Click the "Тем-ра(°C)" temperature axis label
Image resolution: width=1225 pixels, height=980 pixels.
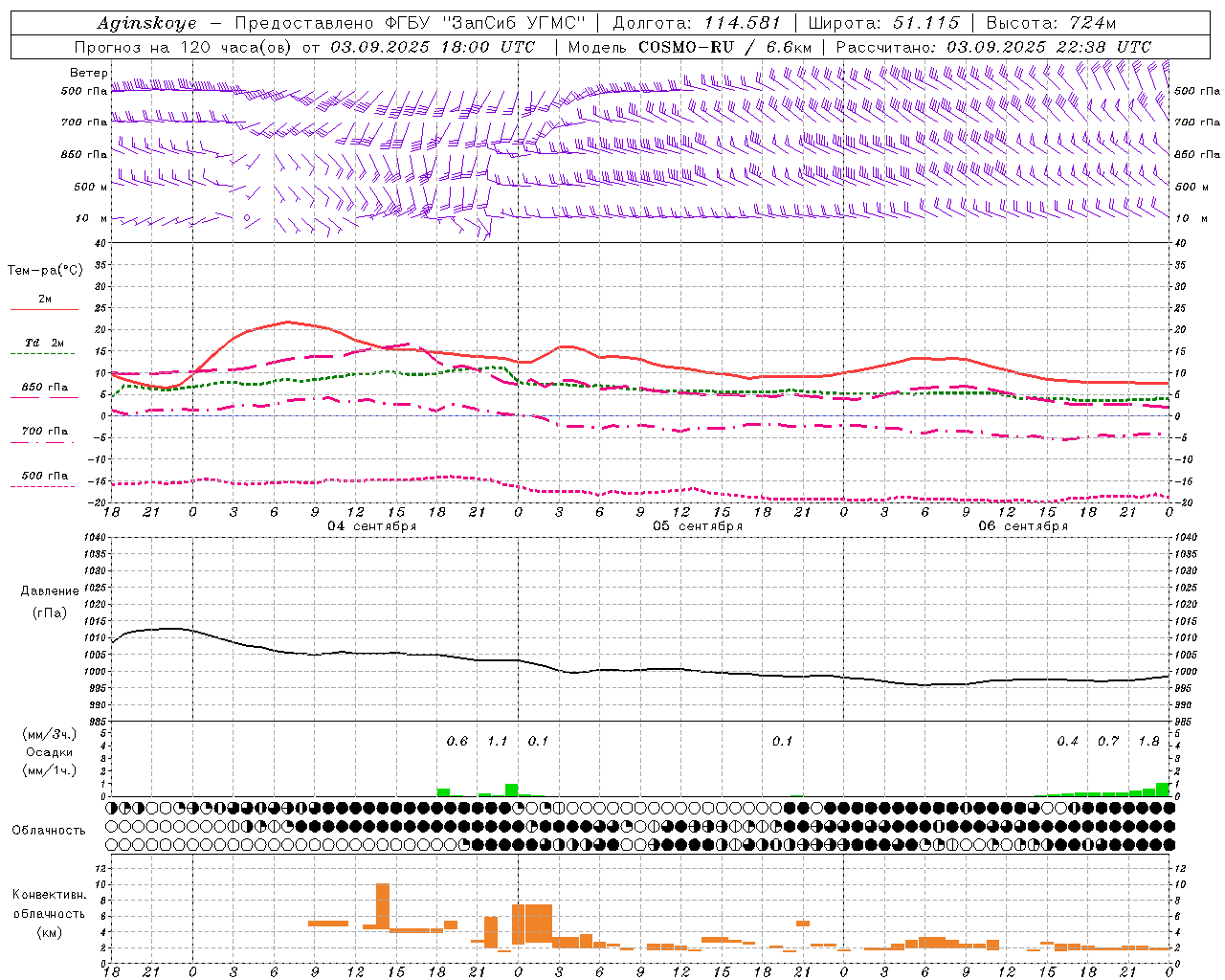pos(45,271)
